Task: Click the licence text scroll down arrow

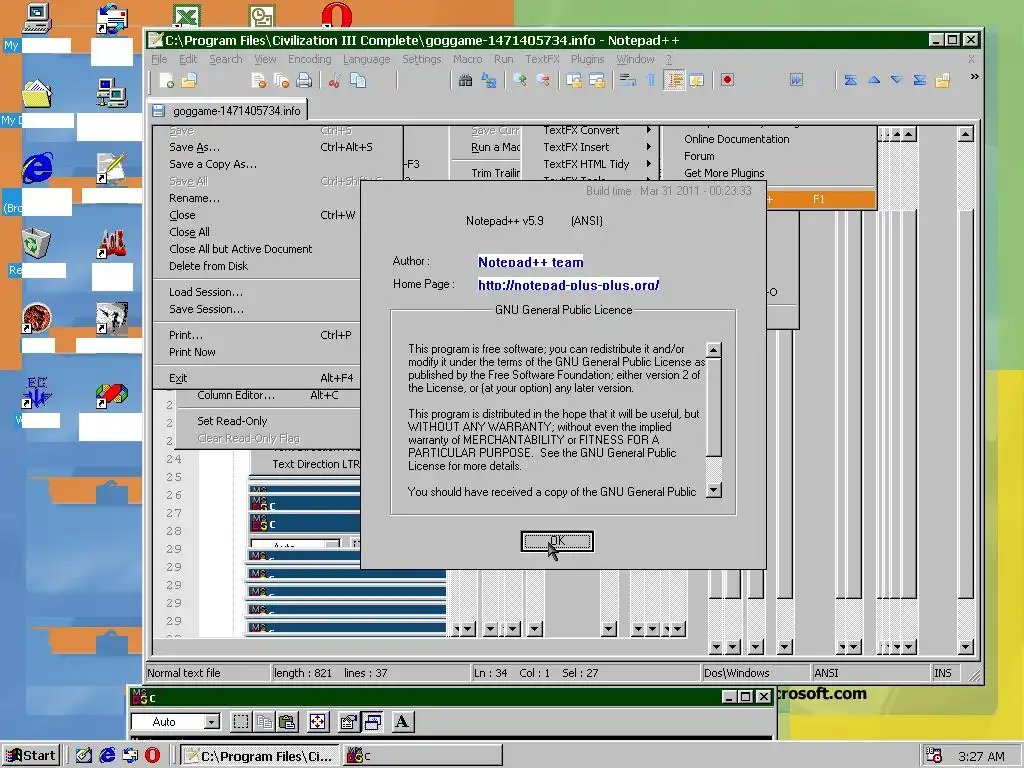Action: point(714,490)
